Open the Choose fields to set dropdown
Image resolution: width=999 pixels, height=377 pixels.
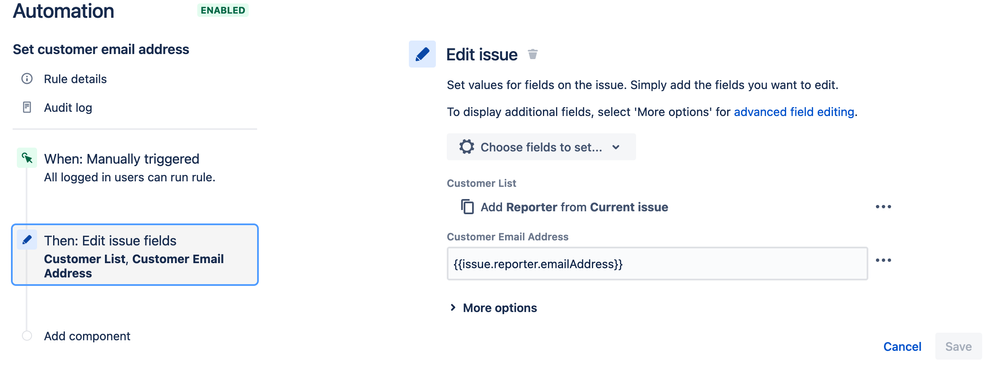point(541,147)
